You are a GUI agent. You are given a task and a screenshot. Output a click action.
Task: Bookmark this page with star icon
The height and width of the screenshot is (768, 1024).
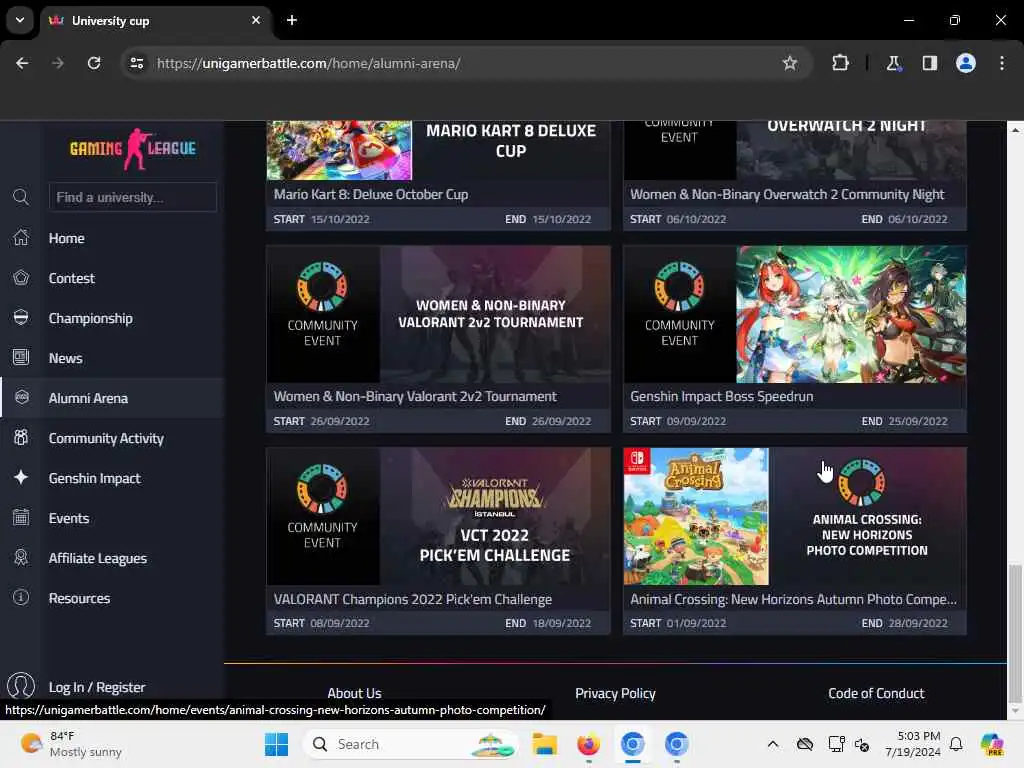pos(790,63)
